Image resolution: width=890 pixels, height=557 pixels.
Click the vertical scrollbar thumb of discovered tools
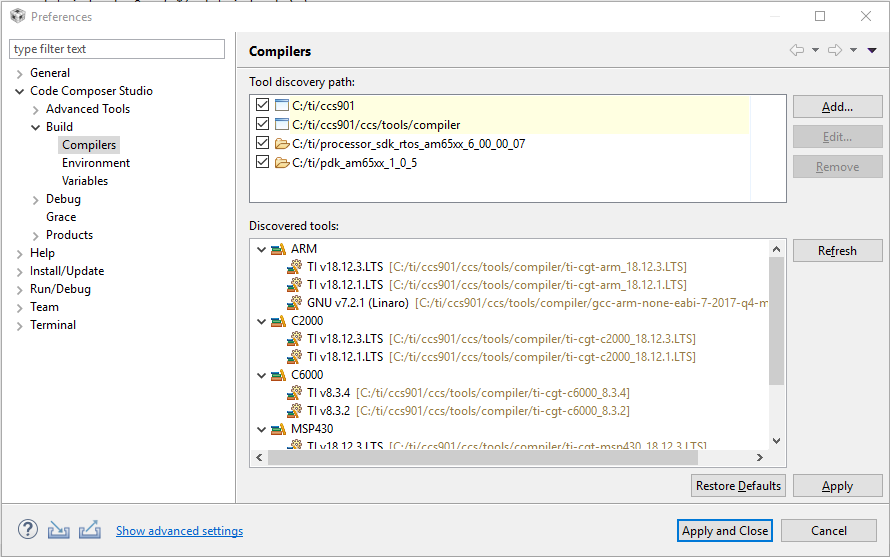(776, 321)
